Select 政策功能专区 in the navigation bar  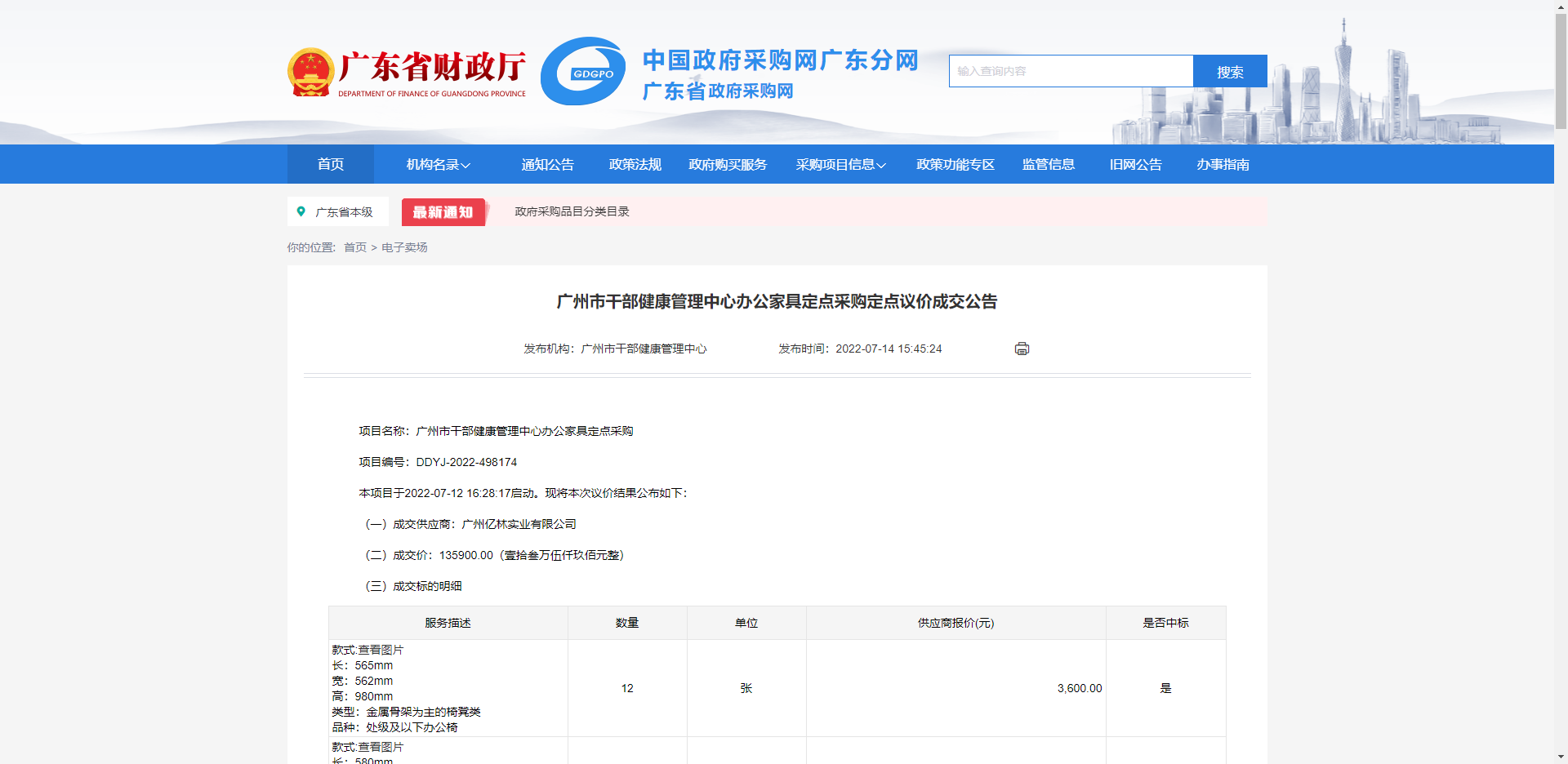(955, 164)
